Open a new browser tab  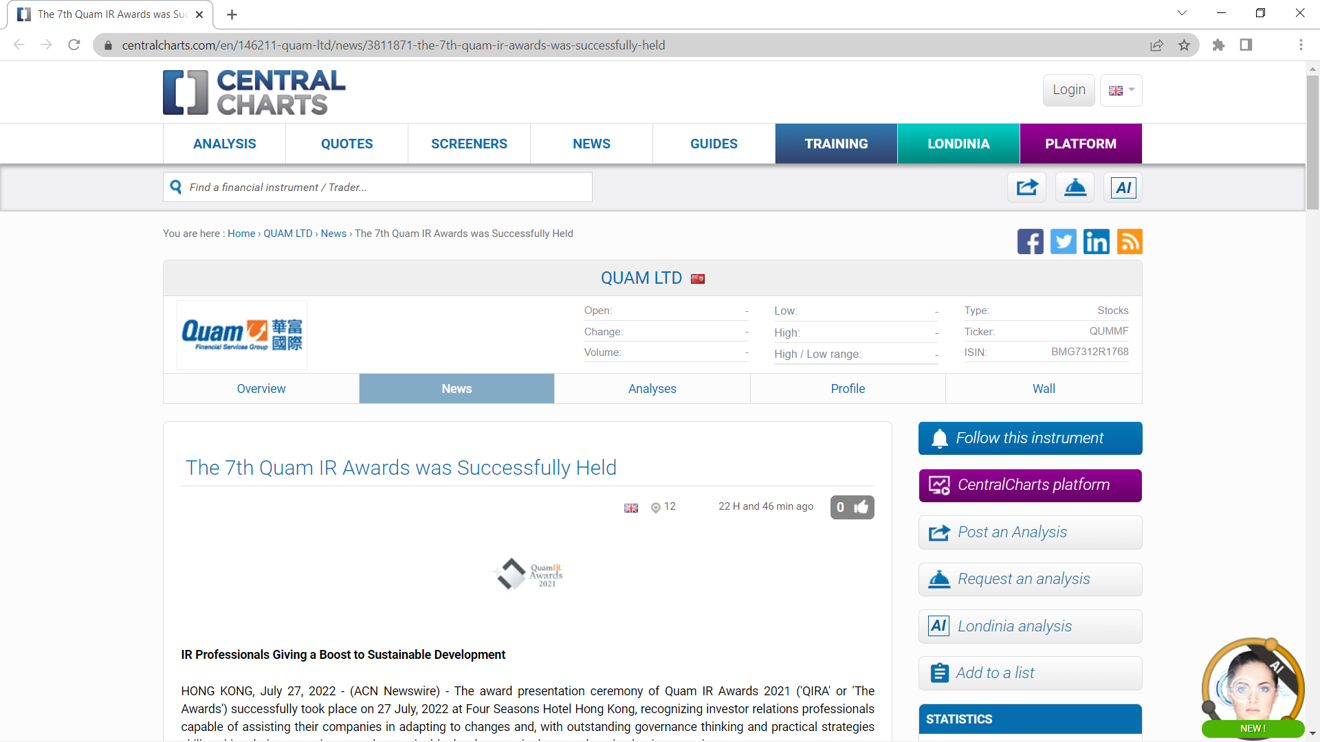[232, 14]
